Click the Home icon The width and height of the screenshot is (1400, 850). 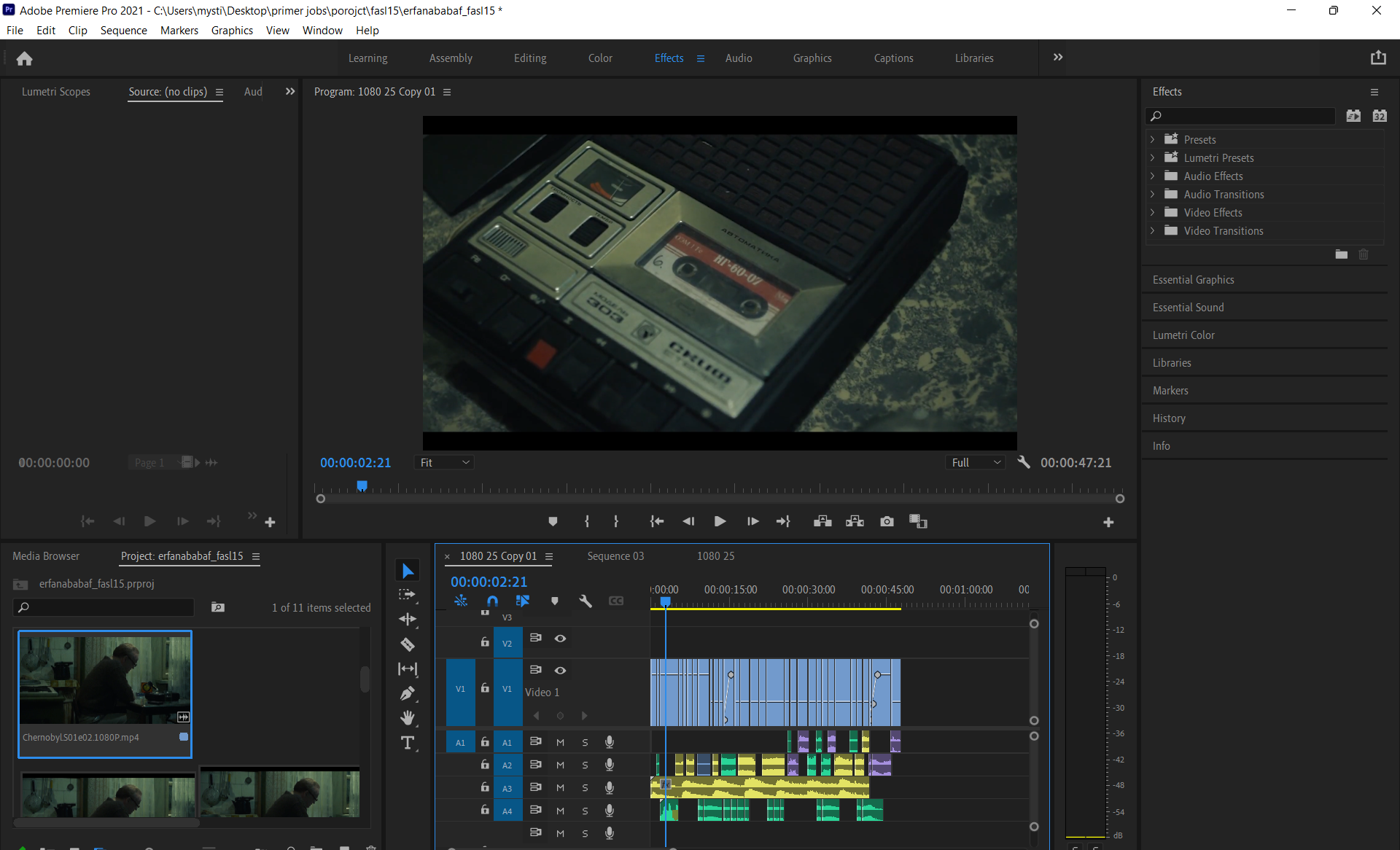[x=24, y=58]
